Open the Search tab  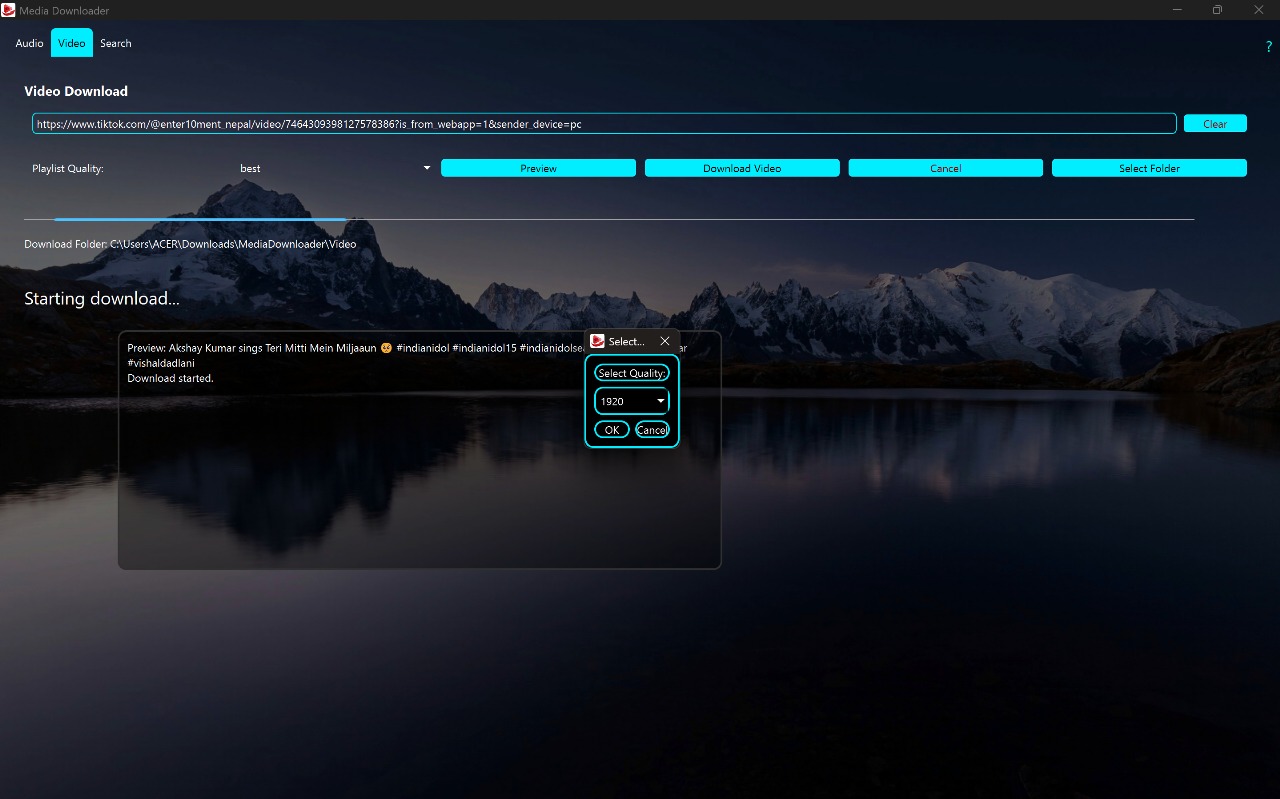(x=115, y=43)
